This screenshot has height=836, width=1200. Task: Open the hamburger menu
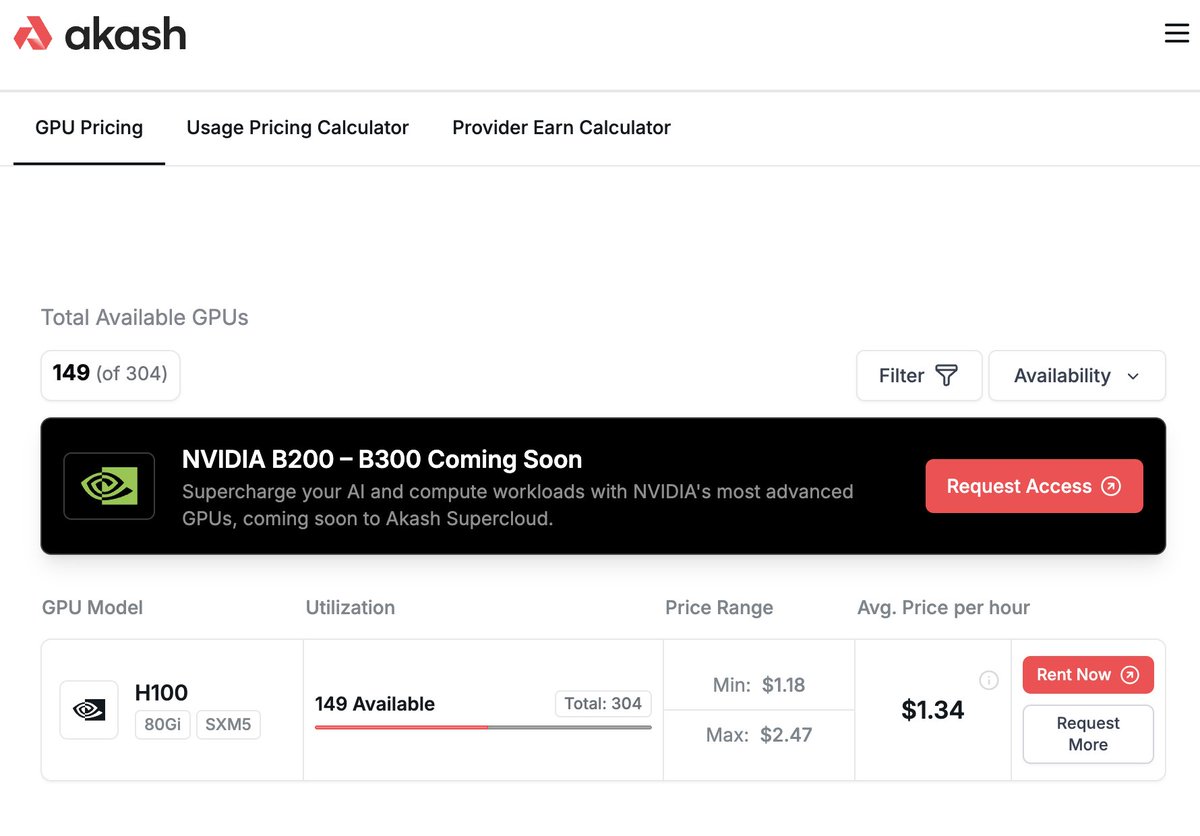pyautogui.click(x=1177, y=33)
